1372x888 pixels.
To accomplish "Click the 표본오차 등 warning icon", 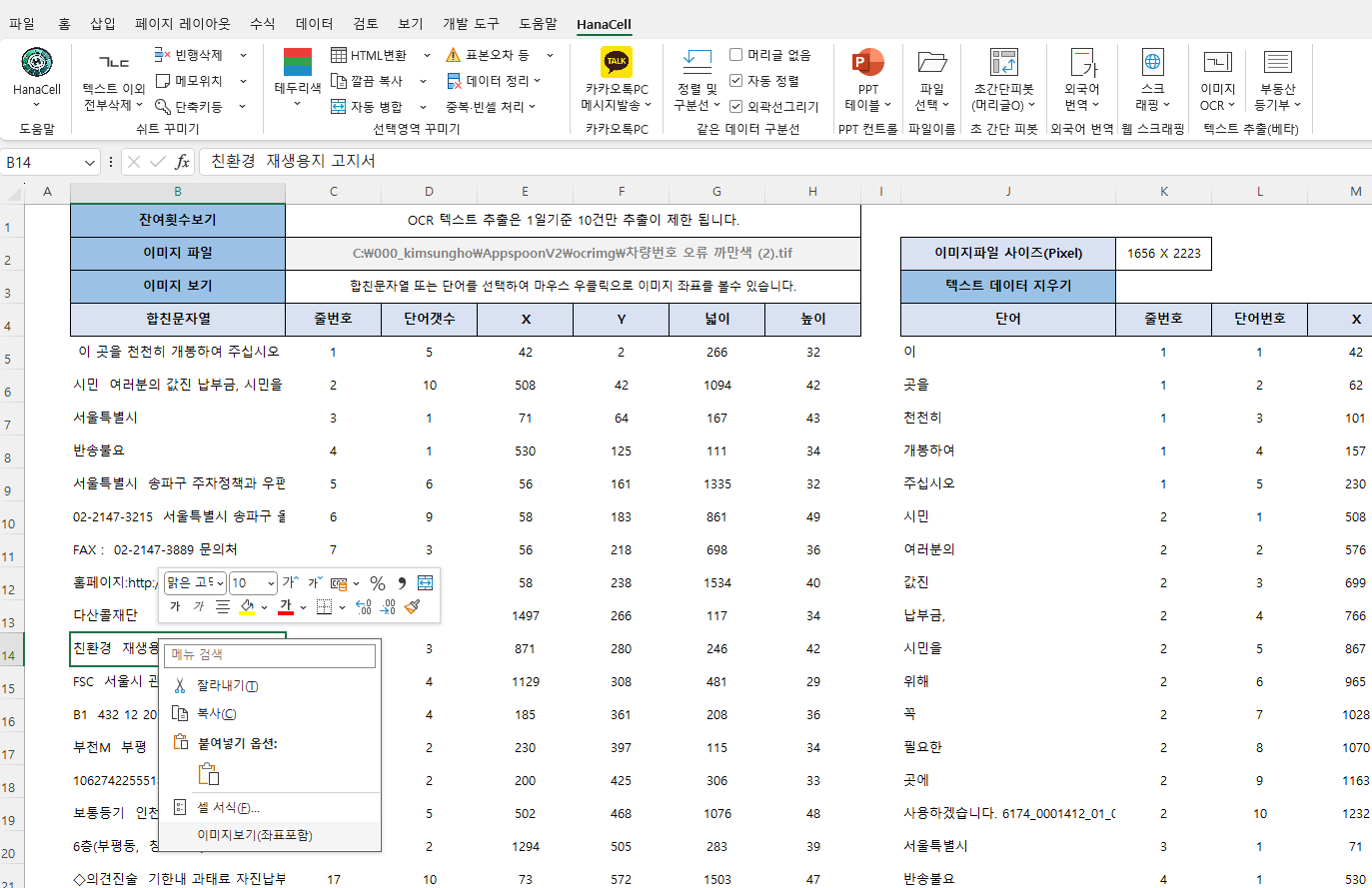I will (x=454, y=54).
